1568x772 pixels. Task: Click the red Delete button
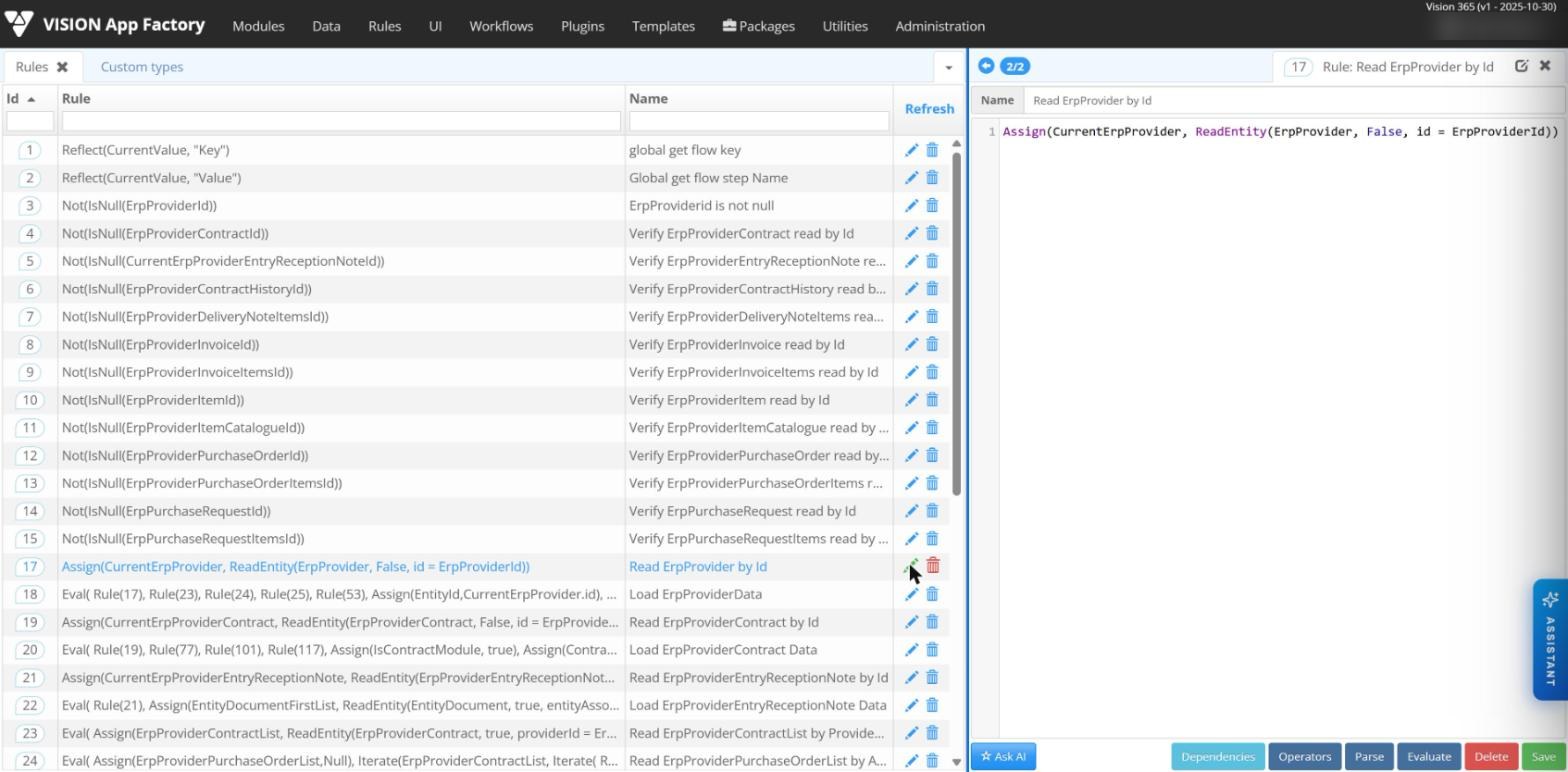(1490, 756)
